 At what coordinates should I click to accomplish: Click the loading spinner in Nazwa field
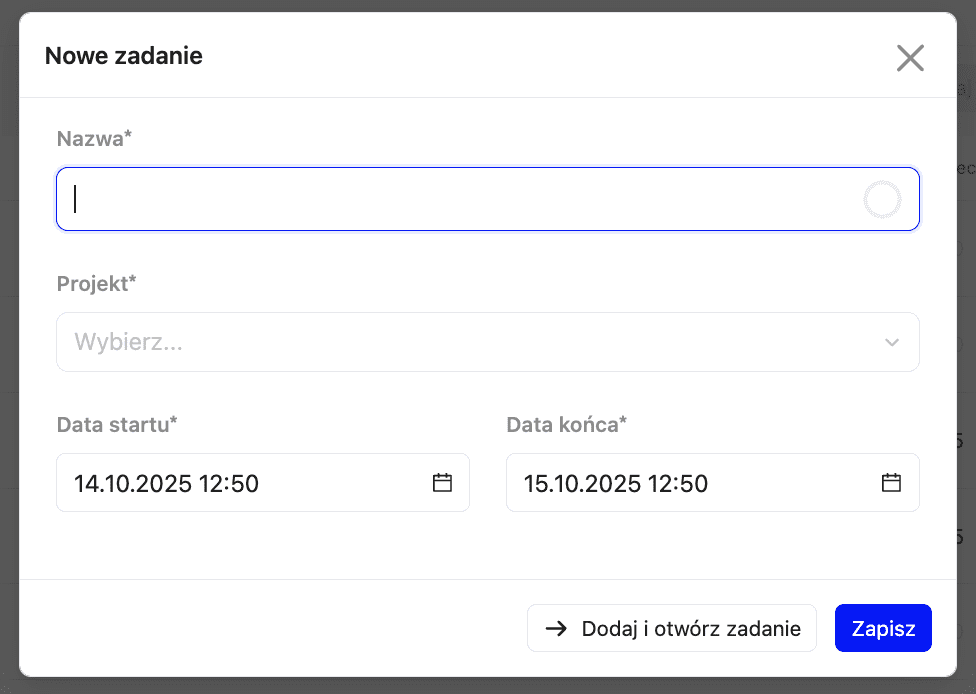(x=882, y=200)
